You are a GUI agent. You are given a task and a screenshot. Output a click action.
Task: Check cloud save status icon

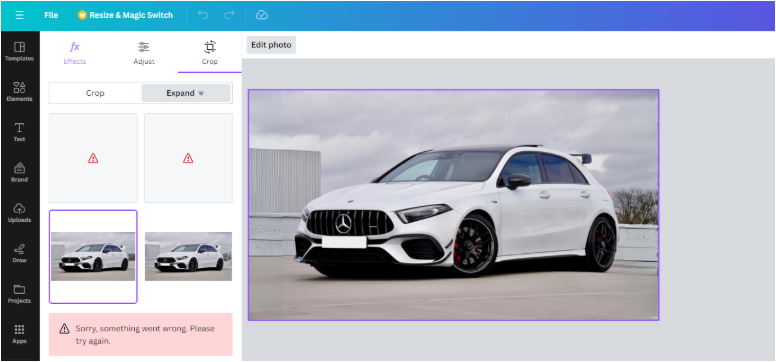click(262, 15)
